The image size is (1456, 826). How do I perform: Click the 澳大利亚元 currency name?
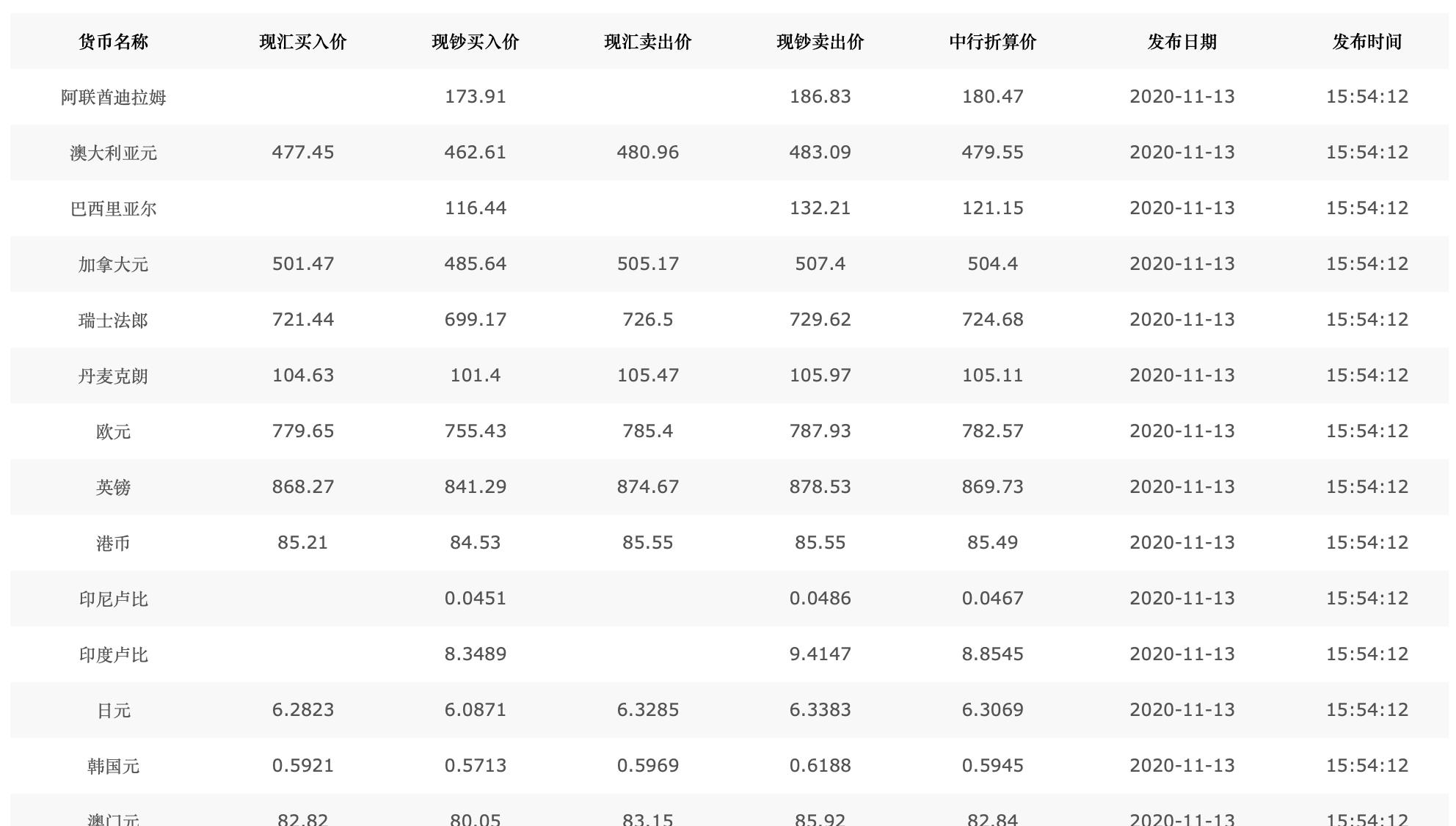(x=114, y=153)
